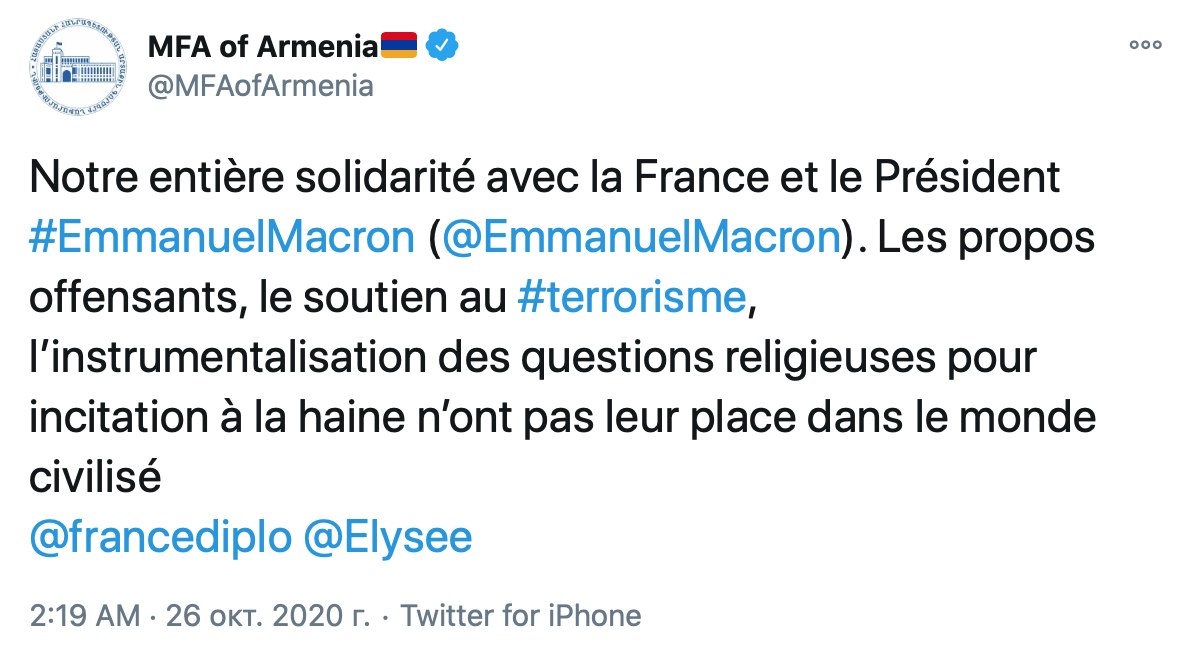Screen dimensions: 1190x658
Task: Click the blue verified badge
Action: (x=444, y=46)
